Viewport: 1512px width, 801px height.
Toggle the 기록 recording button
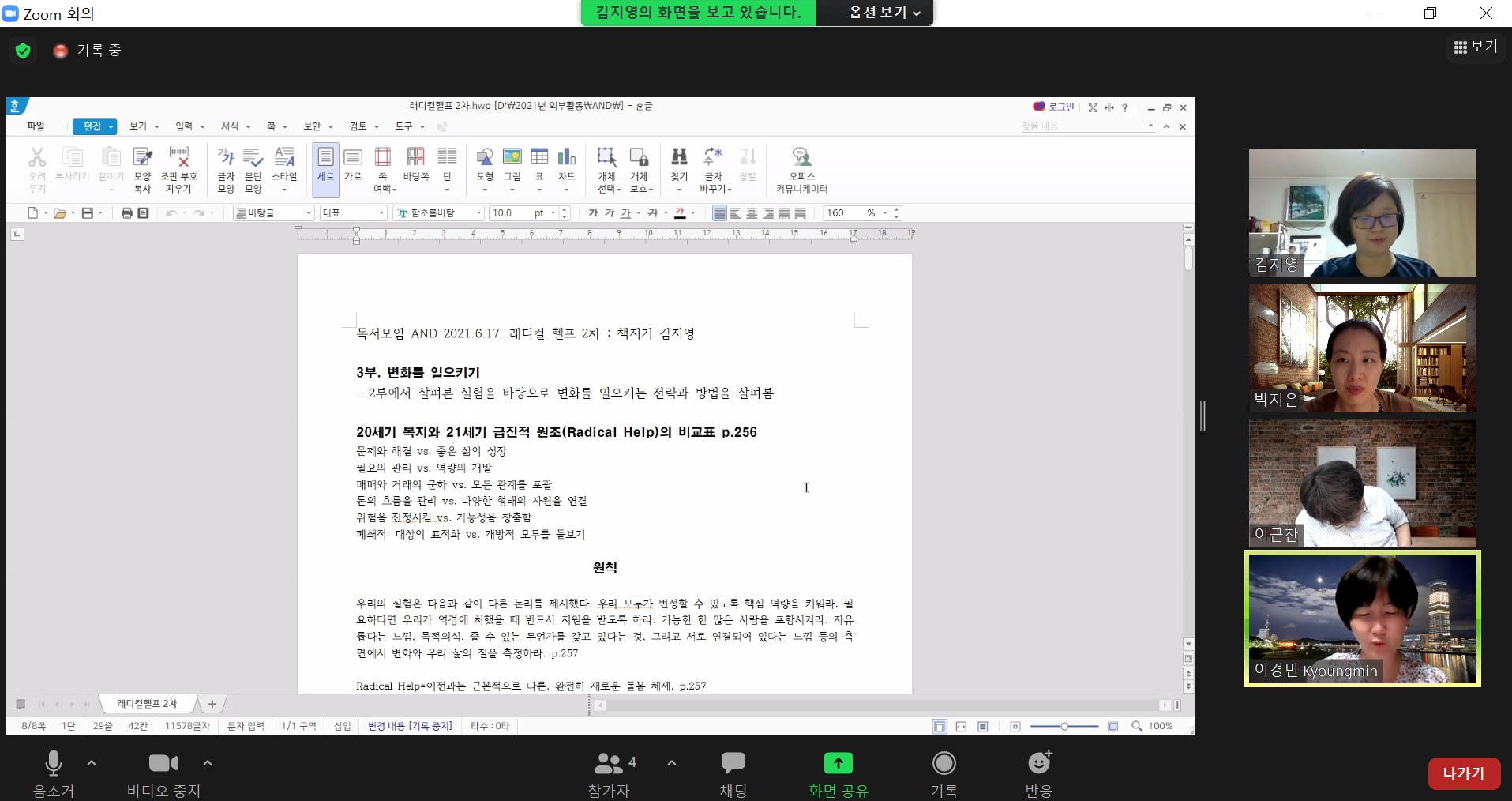click(x=944, y=772)
